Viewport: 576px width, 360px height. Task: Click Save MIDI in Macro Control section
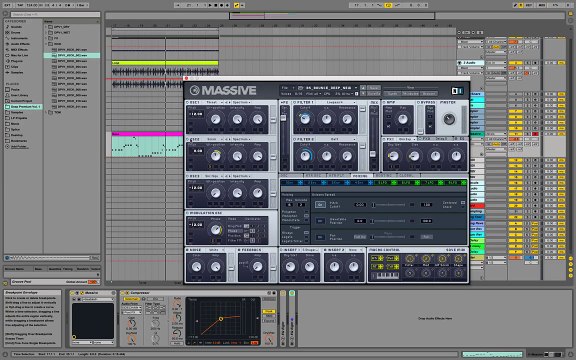pos(456,250)
